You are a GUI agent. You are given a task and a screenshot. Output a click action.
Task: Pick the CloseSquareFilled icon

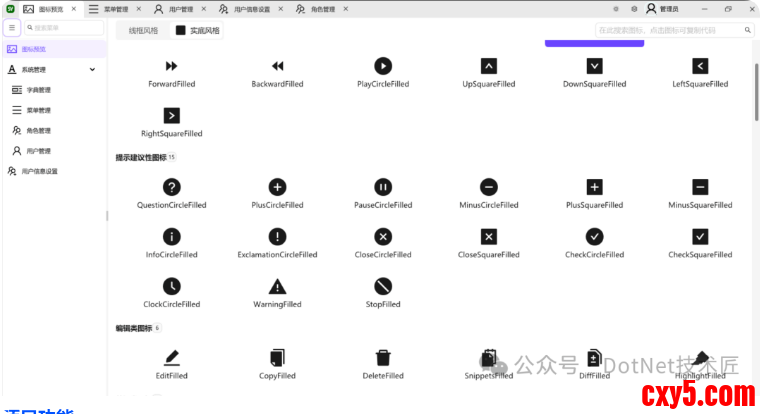[489, 237]
